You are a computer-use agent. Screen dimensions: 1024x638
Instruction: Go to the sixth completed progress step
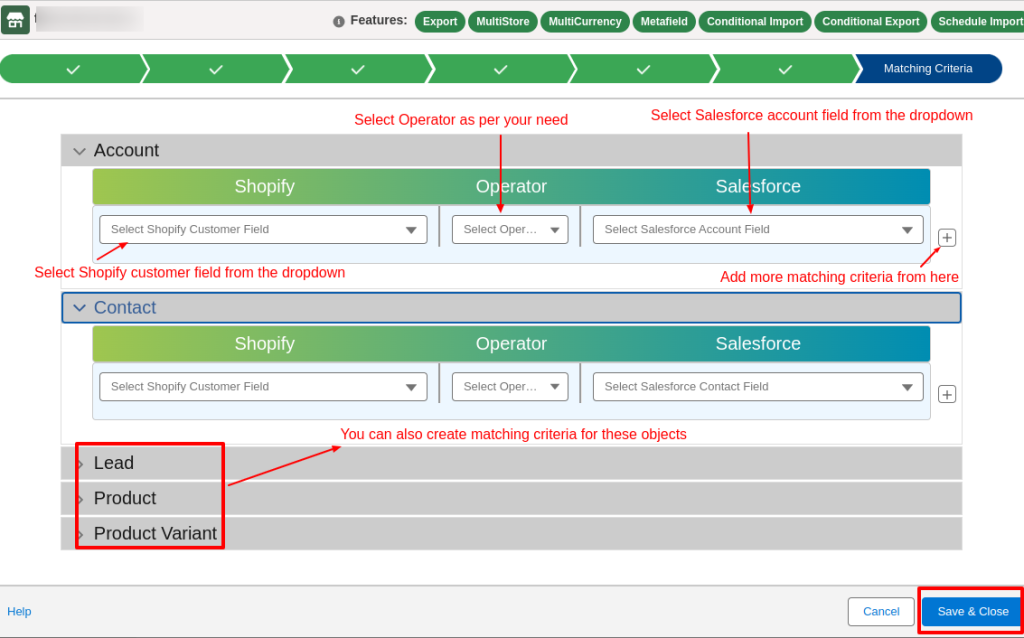click(x=786, y=69)
